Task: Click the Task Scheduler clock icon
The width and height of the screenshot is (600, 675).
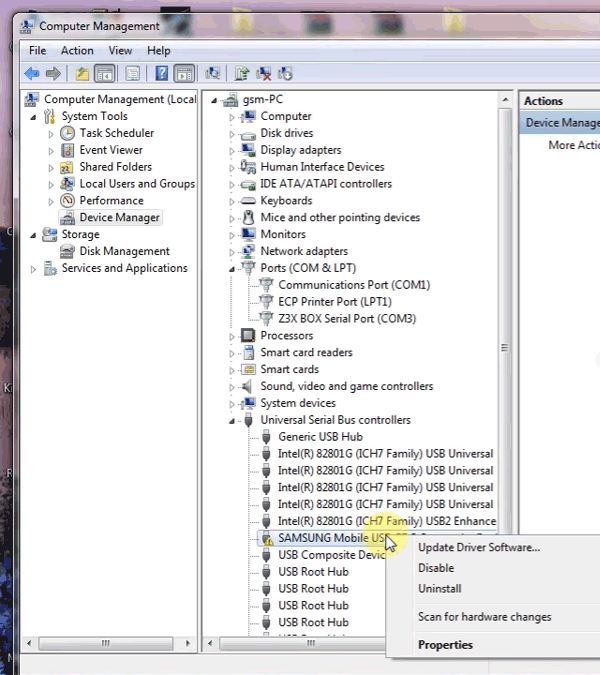Action: [67, 133]
